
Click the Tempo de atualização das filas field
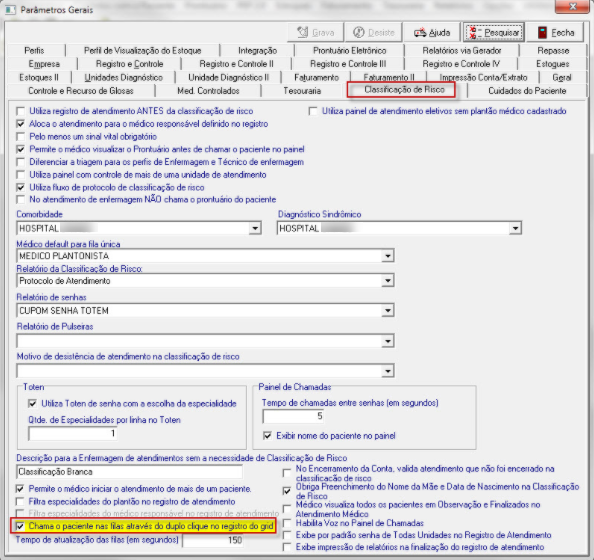(x=213, y=540)
